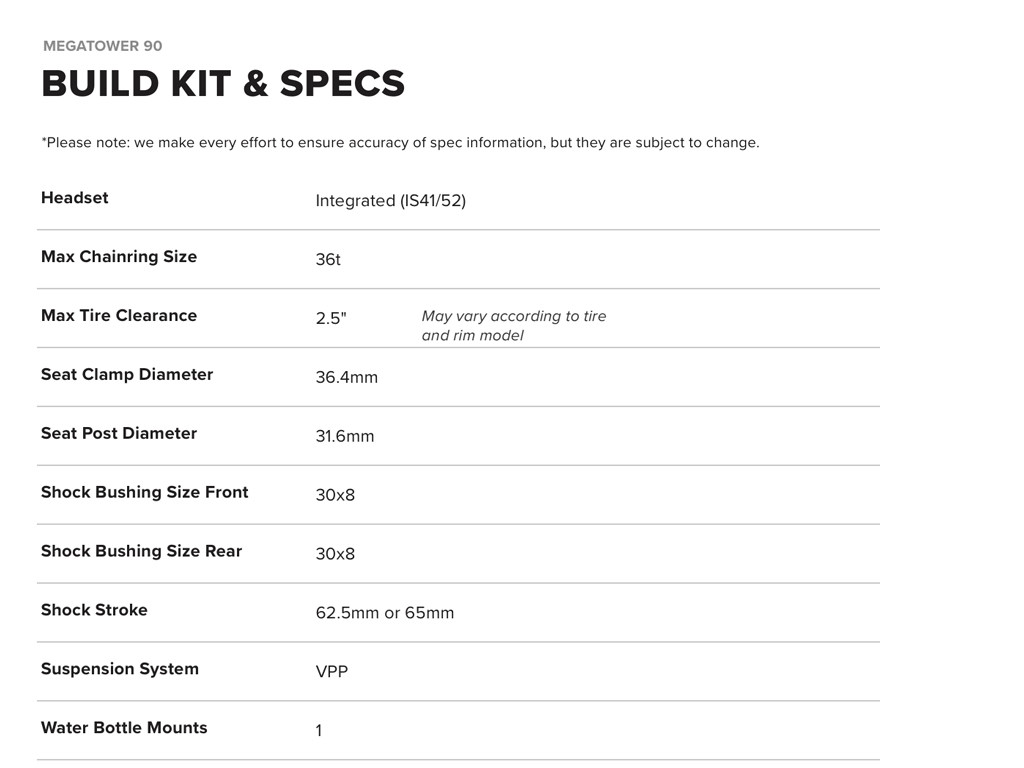The height and width of the screenshot is (768, 1024).
Task: Select the Seat Post Diameter label
Action: [x=119, y=434]
